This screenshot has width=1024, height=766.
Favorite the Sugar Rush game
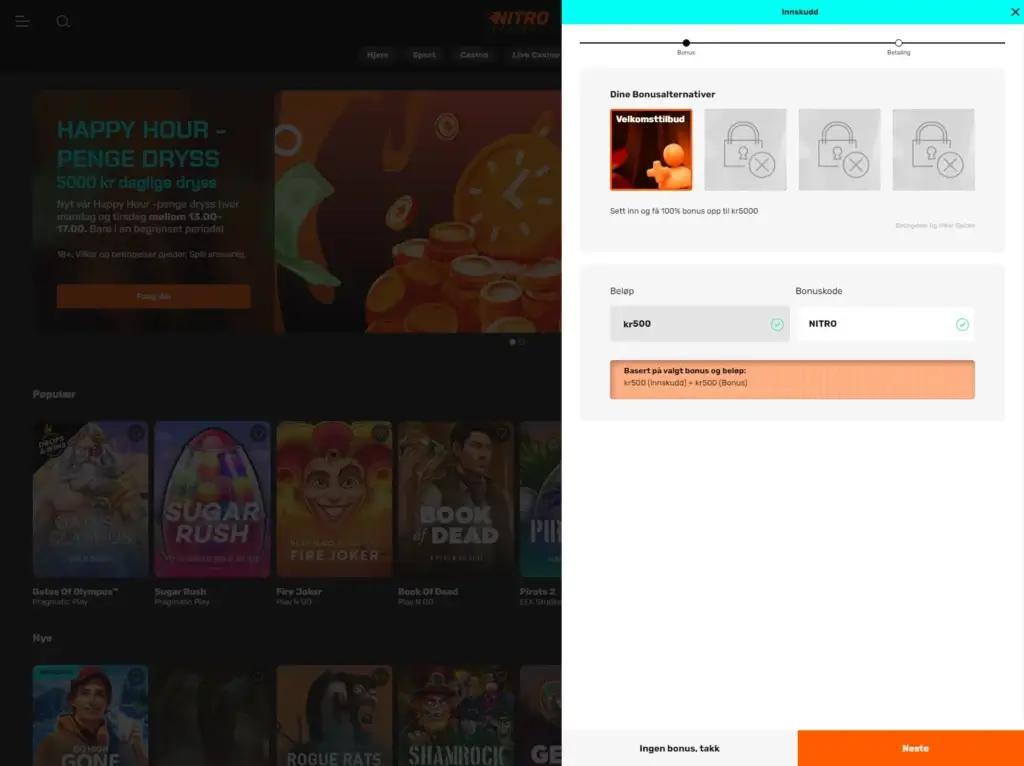tap(258, 433)
